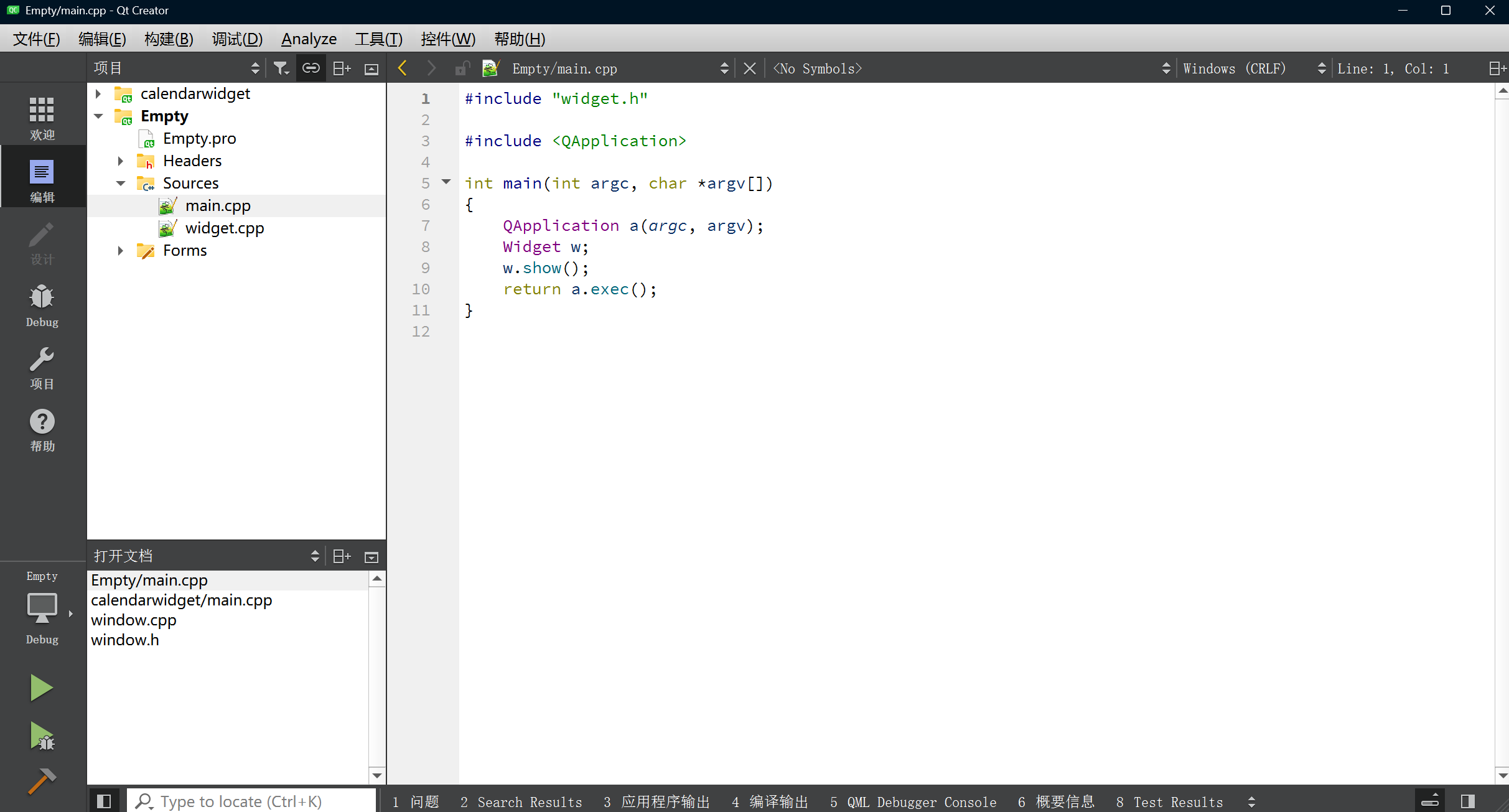The height and width of the screenshot is (812, 1509).
Task: Open the Debug mode in the sidebar
Action: click(42, 306)
